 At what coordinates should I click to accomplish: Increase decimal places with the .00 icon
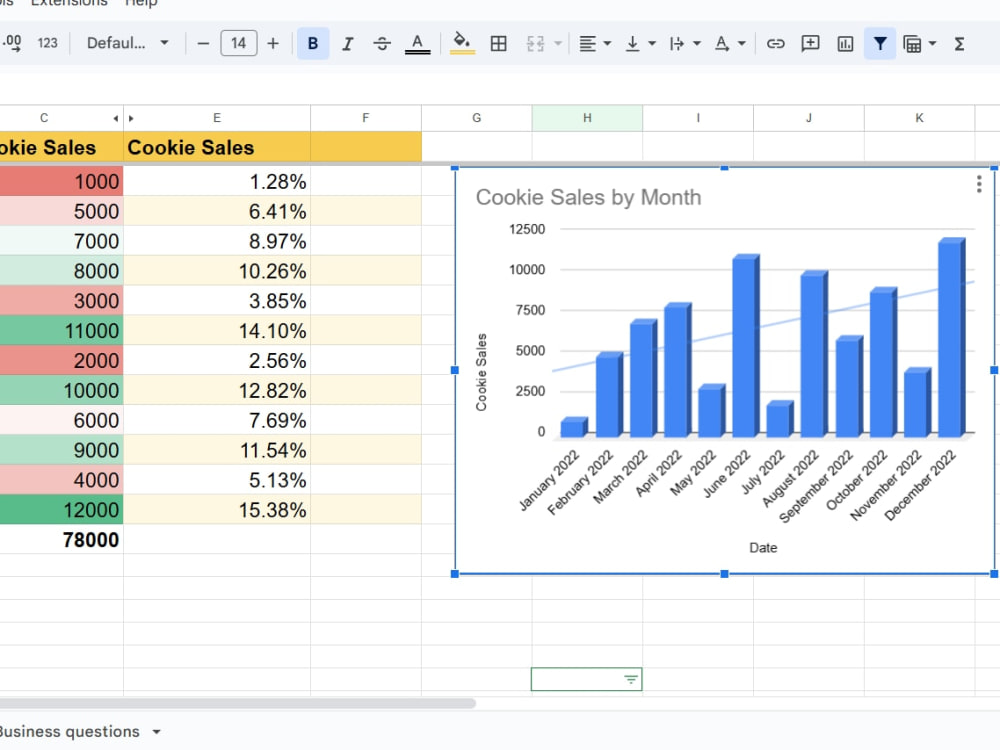11,43
